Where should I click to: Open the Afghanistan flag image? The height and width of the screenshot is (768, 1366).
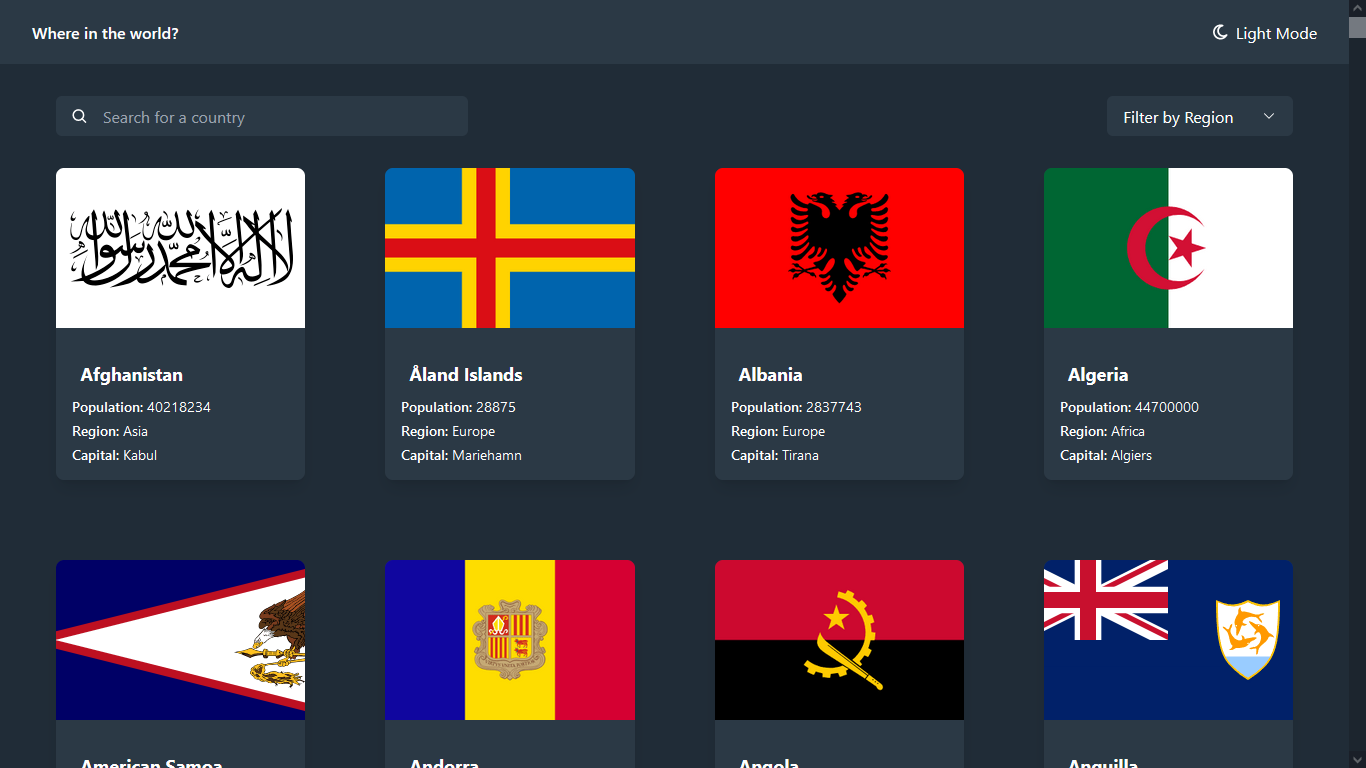coord(180,248)
